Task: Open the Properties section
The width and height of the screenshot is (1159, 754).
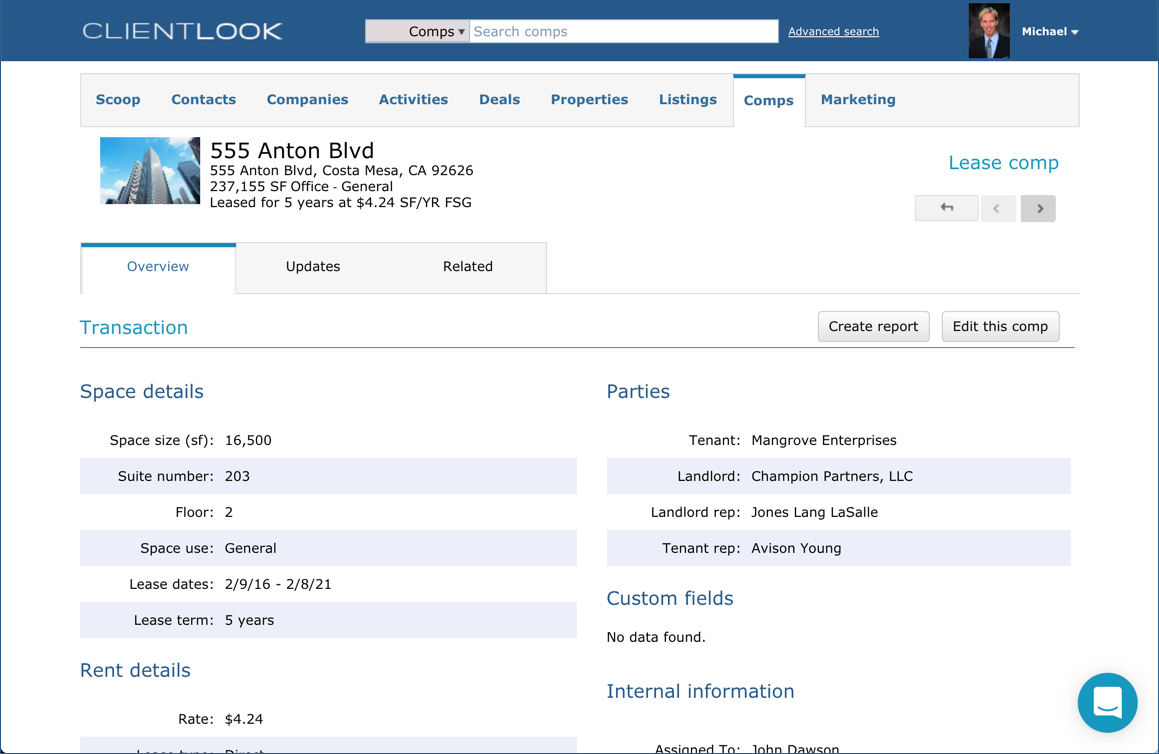Action: pos(589,99)
